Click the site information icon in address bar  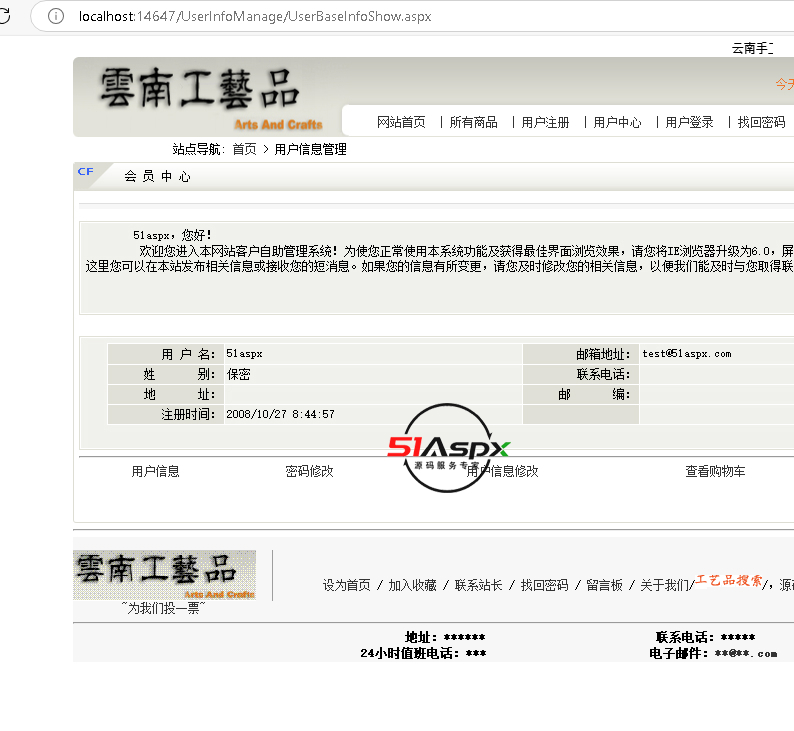[57, 17]
